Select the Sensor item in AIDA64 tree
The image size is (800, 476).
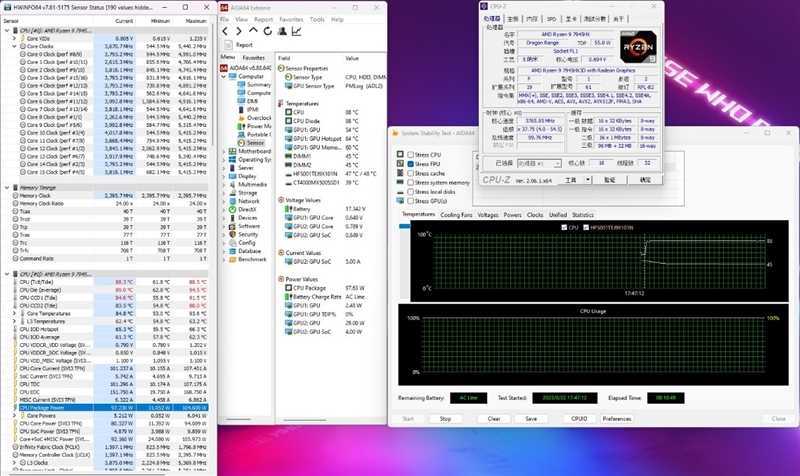255,143
